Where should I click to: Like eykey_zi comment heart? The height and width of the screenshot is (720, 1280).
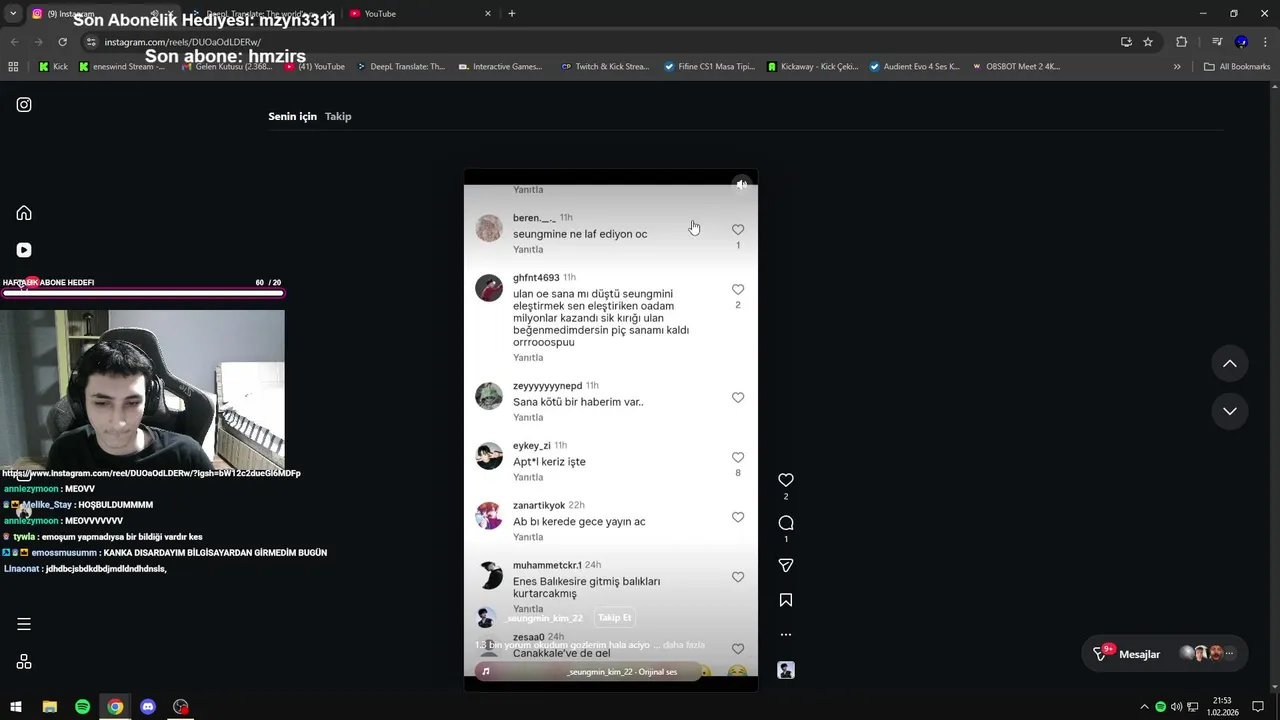tap(738, 458)
